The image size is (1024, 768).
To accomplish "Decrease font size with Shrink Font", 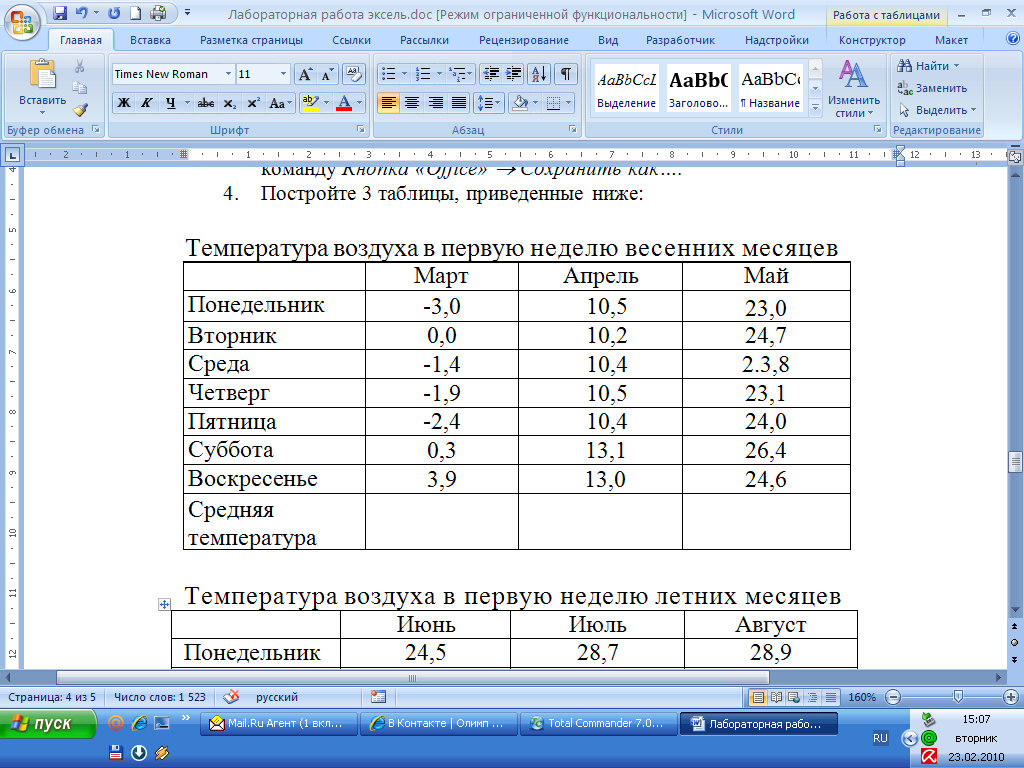I will [327, 74].
